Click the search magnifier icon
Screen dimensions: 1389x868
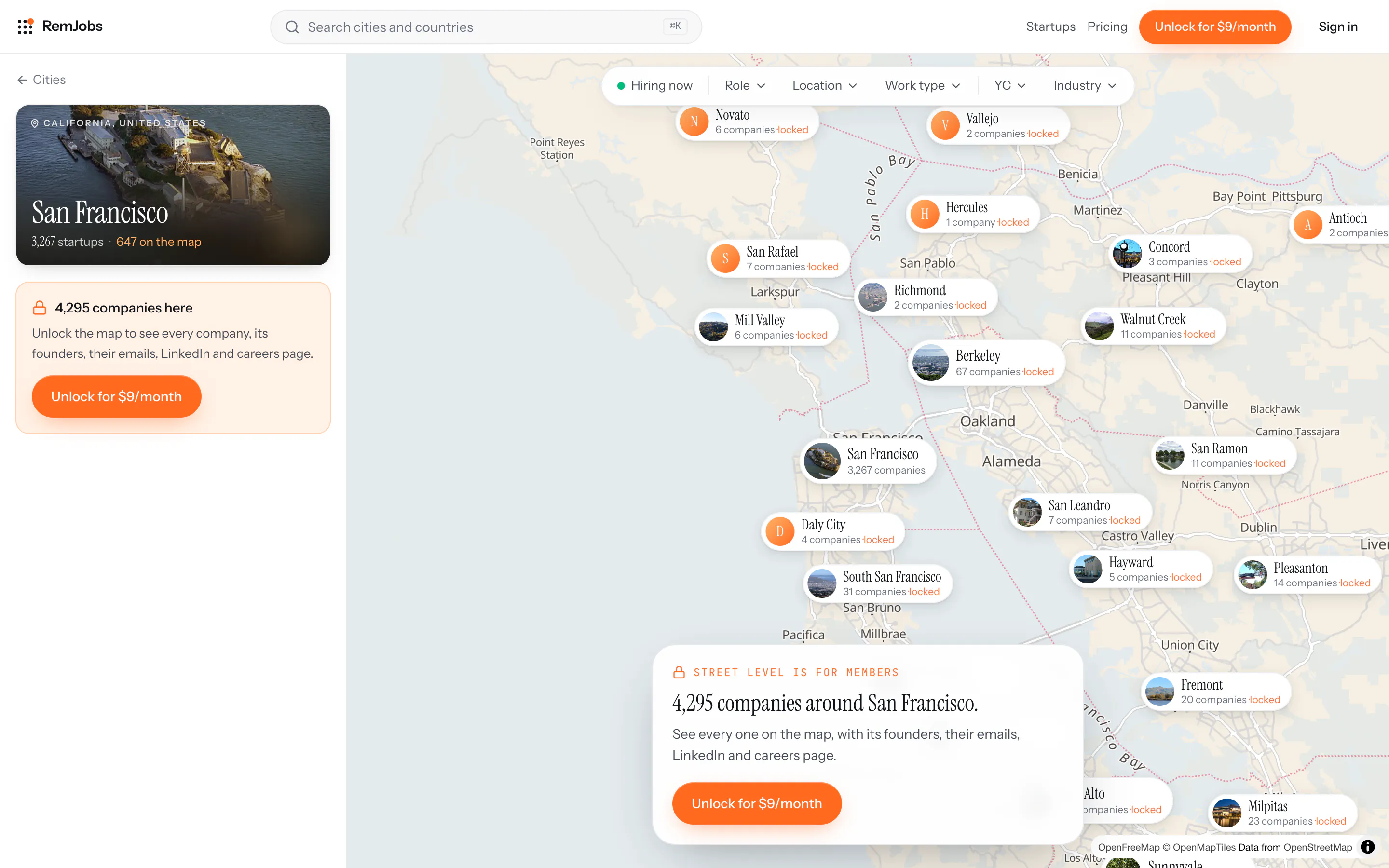(292, 27)
